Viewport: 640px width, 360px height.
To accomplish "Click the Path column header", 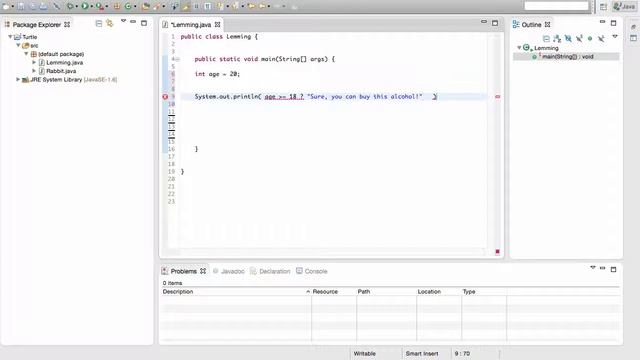I will (386, 291).
